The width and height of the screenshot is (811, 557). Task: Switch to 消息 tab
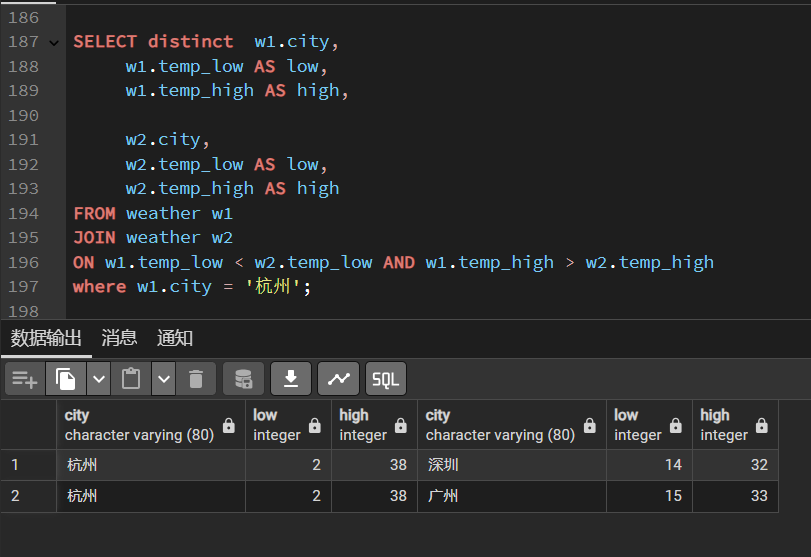click(x=119, y=338)
